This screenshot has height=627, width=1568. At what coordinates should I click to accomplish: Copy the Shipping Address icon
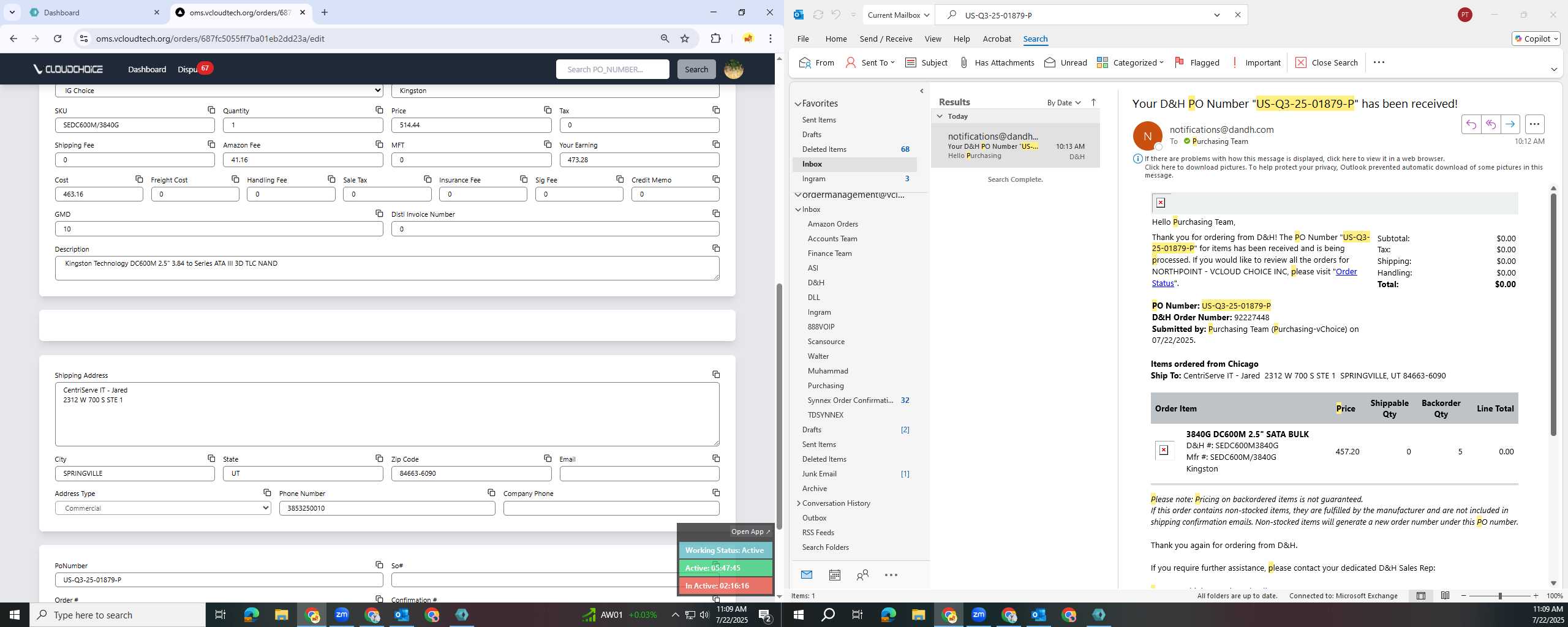pos(716,375)
